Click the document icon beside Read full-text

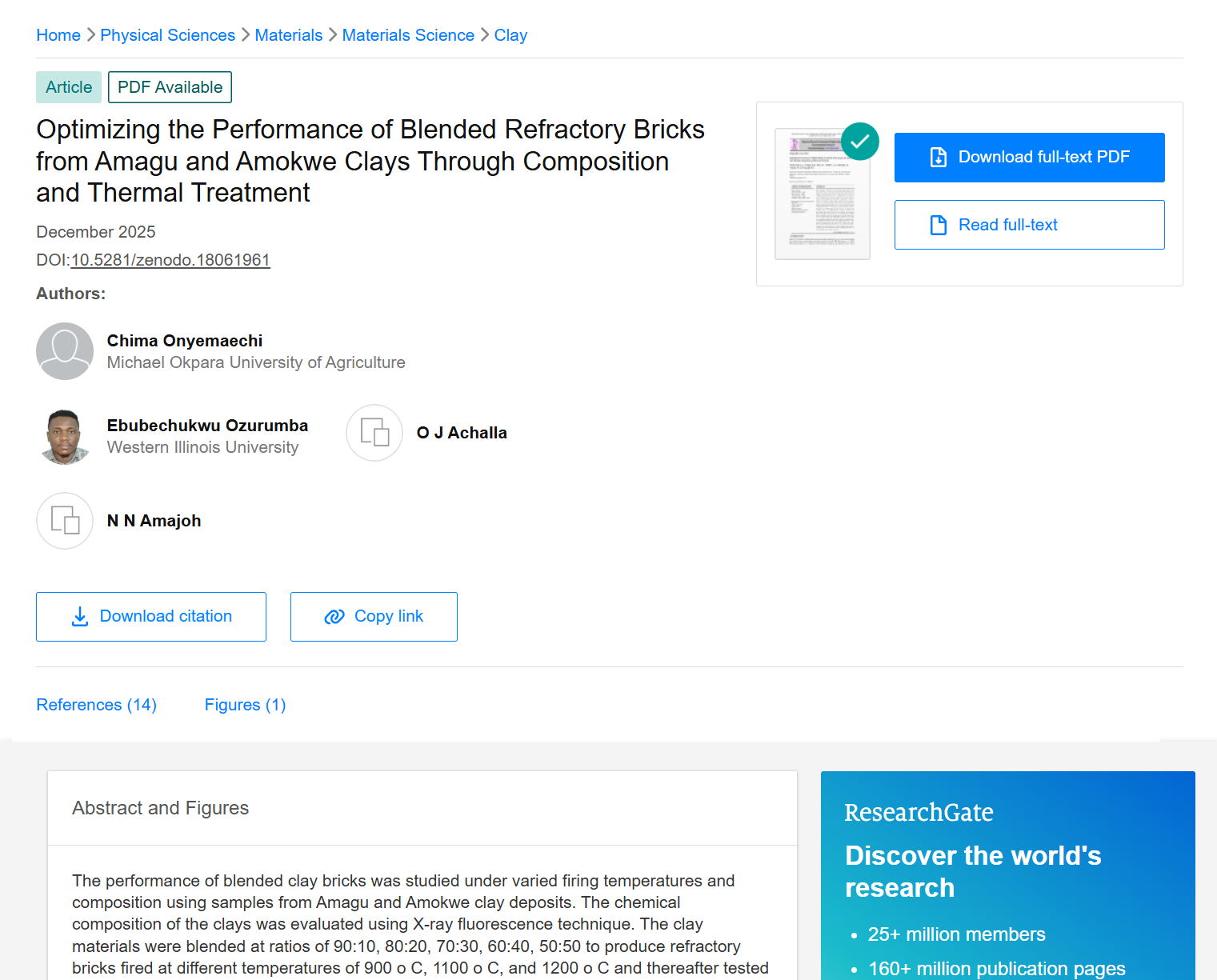939,225
